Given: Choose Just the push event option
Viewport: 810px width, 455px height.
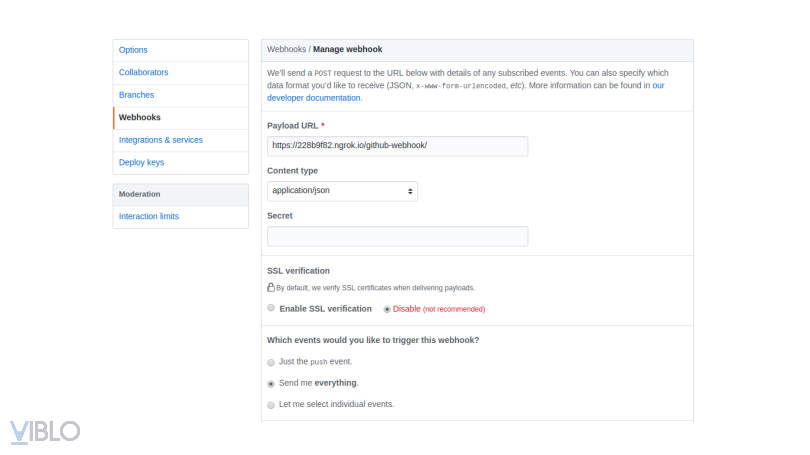Looking at the screenshot, I should 271,362.
